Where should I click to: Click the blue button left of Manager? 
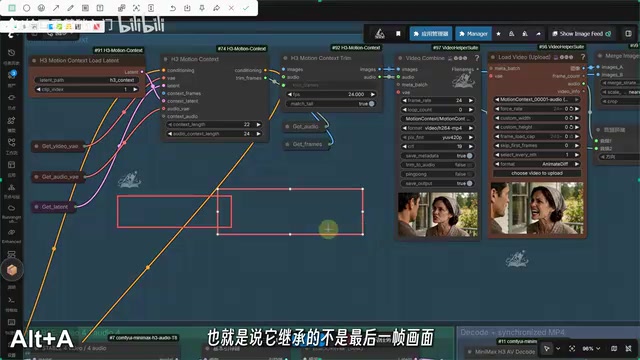(x=431, y=34)
